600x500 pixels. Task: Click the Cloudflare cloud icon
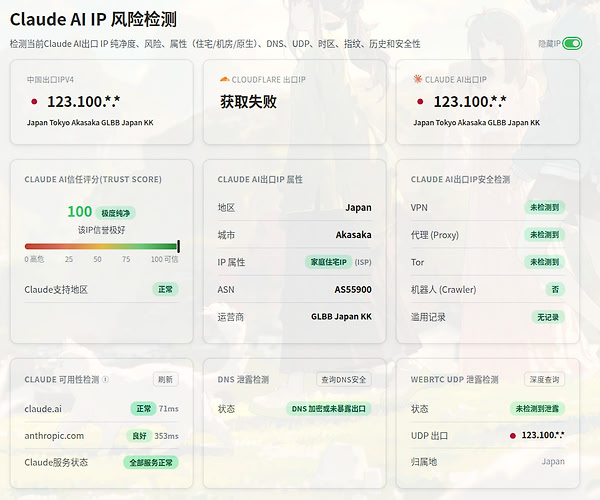[225, 80]
